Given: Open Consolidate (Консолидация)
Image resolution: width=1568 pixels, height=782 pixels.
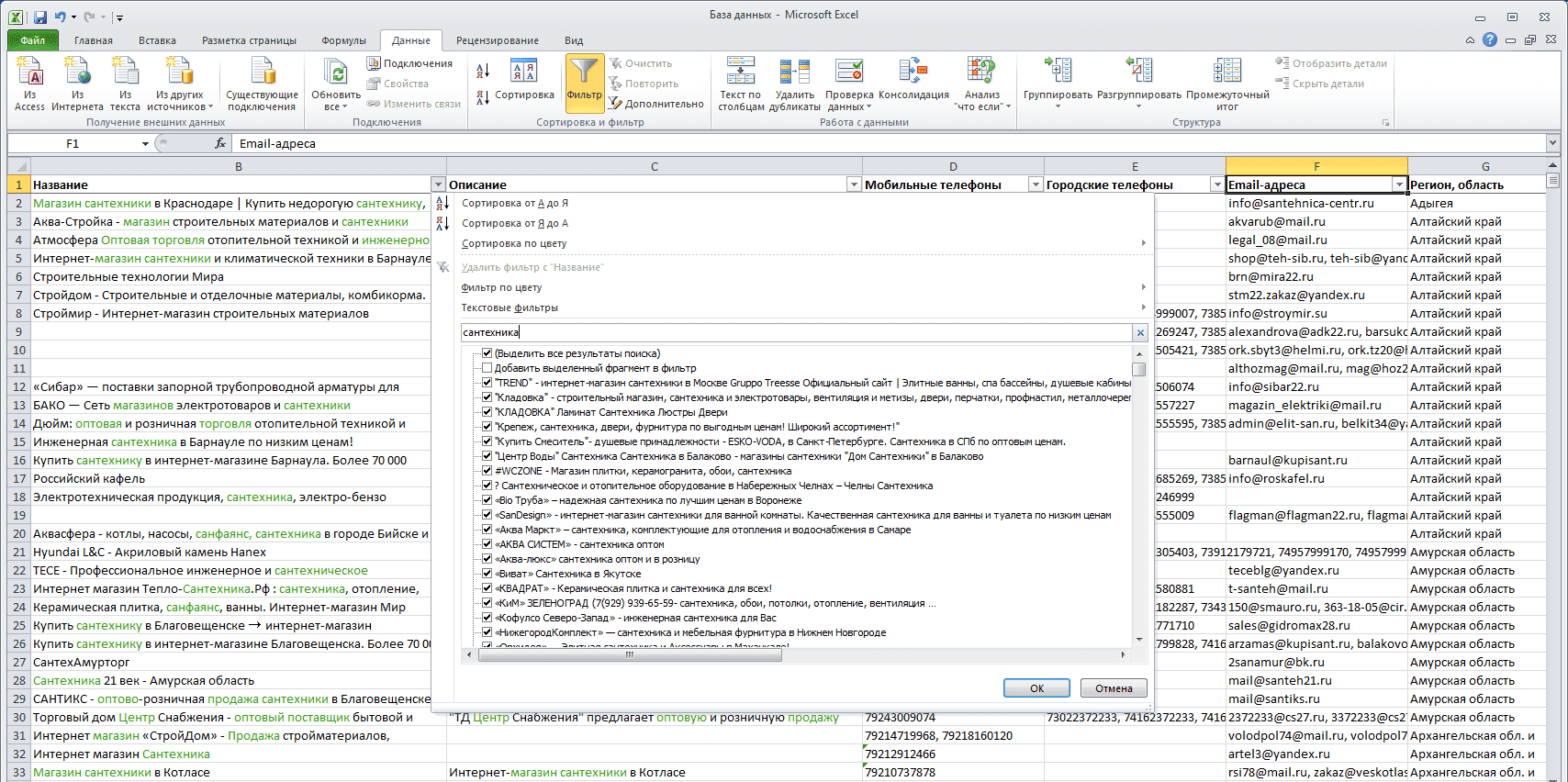Looking at the screenshot, I should click(913, 80).
